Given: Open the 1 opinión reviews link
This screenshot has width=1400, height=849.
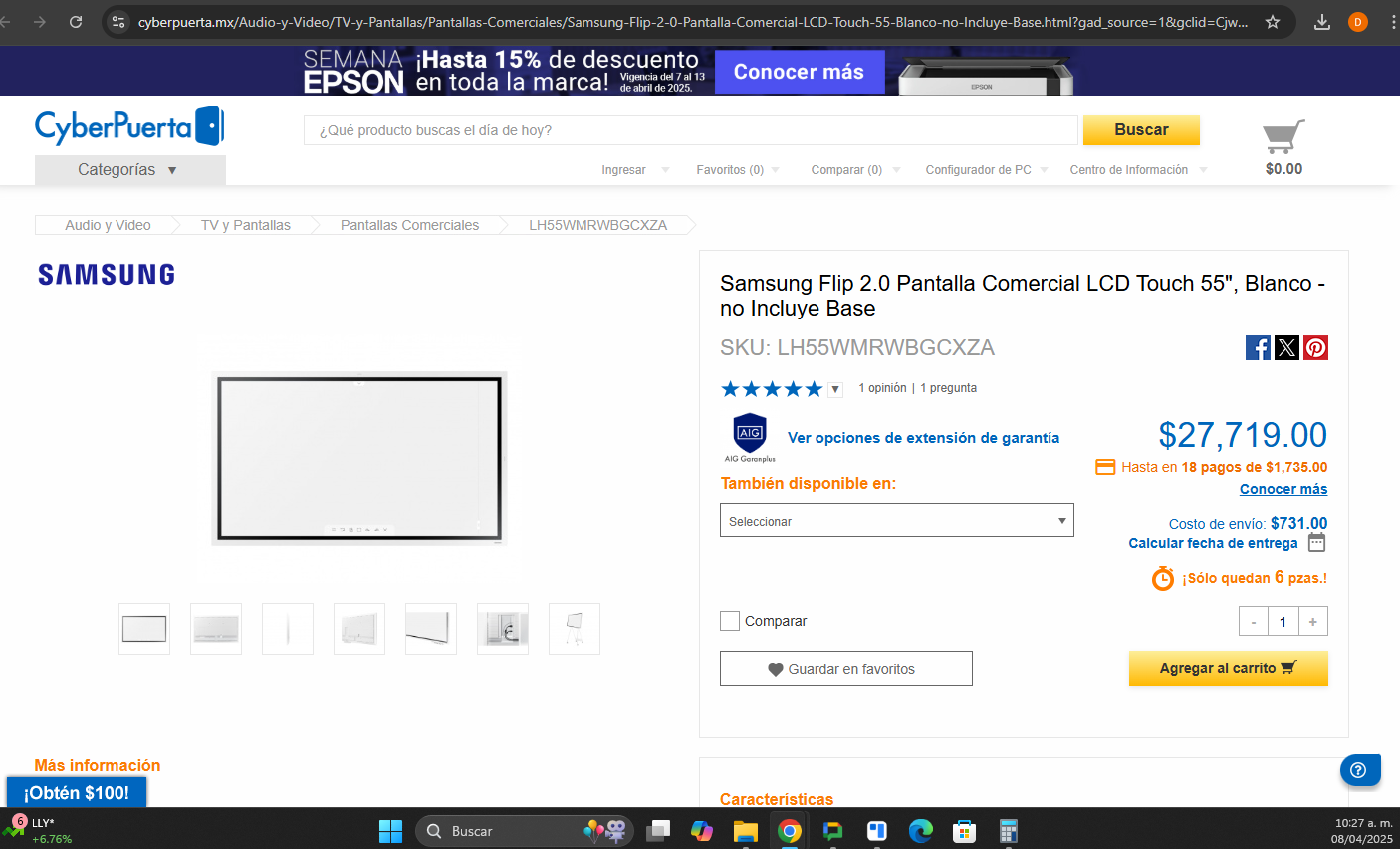Looking at the screenshot, I should pyautogui.click(x=882, y=388).
